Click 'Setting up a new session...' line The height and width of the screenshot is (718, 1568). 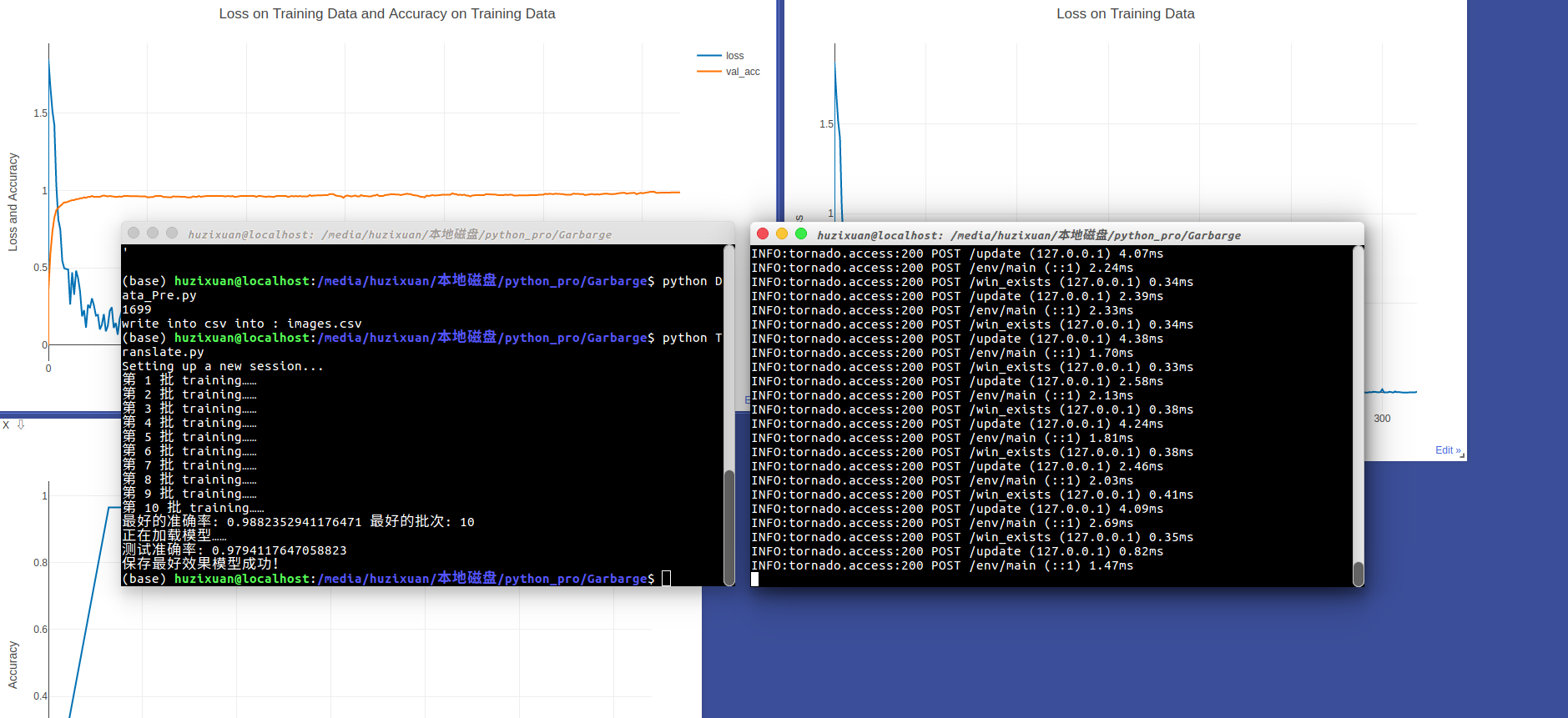pyautogui.click(x=223, y=366)
